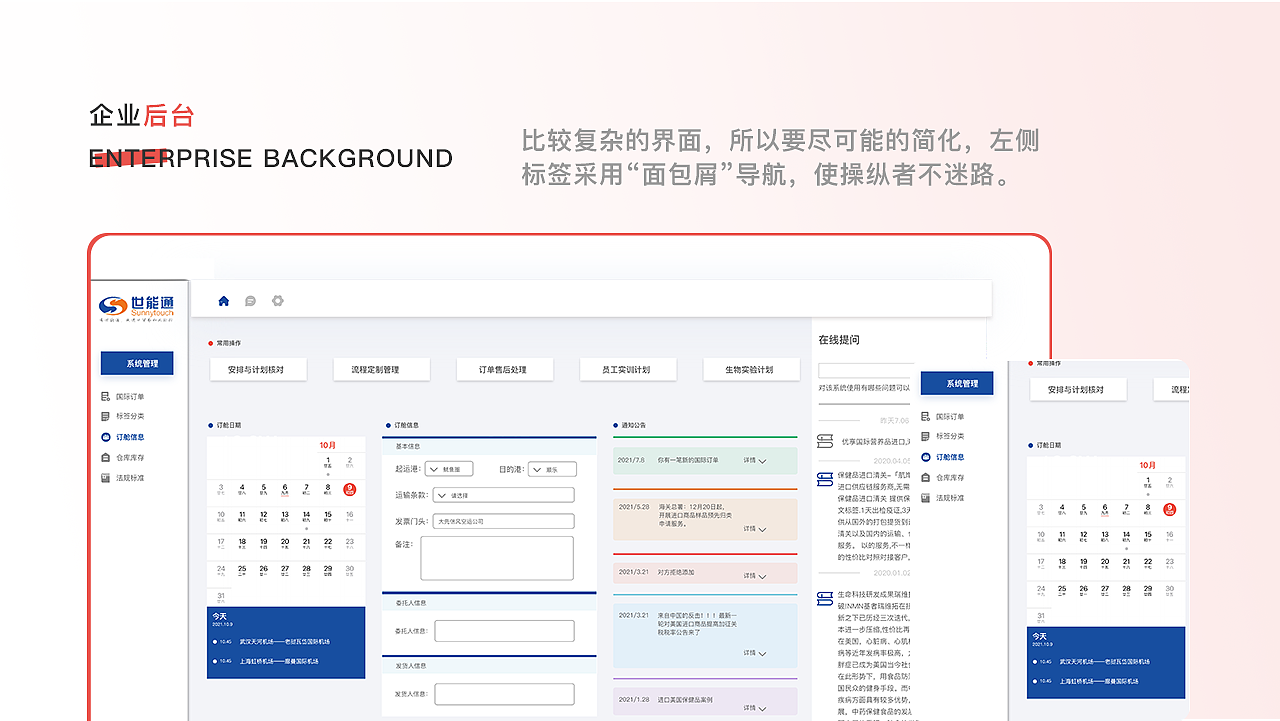This screenshot has height=721, width=1280.
Task: Select date 1 in main calendar
Action: 328,462
